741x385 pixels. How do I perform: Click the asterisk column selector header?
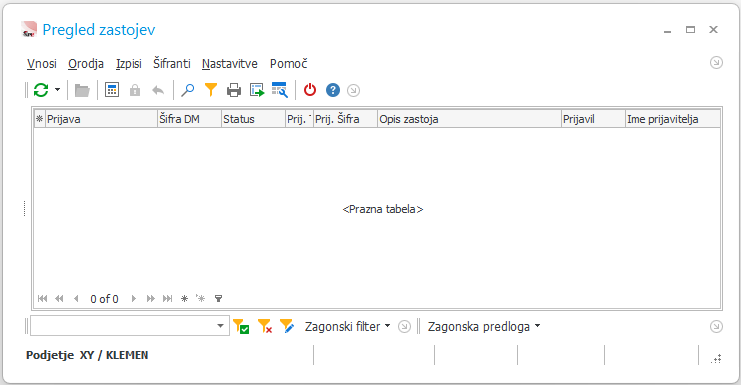point(40,119)
